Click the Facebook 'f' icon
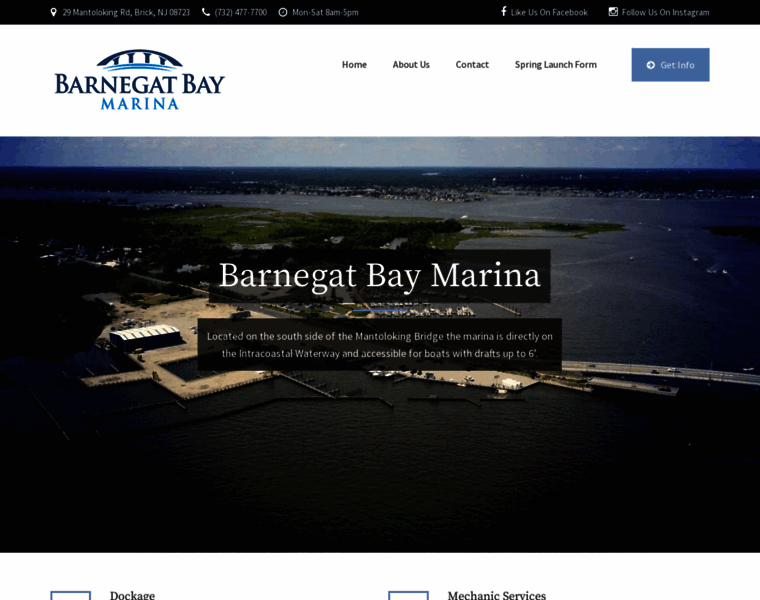Screen dimensions: 760x600 (x=504, y=11)
